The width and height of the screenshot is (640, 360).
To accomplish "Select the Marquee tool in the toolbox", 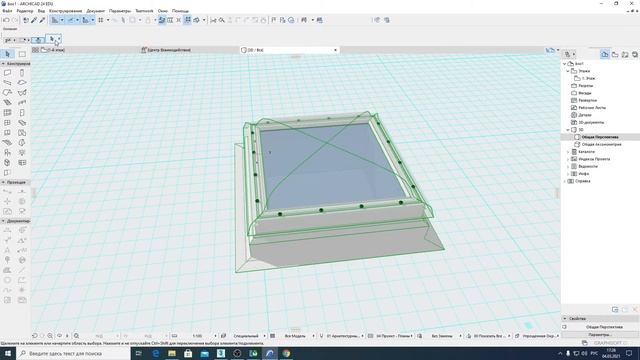I will (x=22, y=54).
